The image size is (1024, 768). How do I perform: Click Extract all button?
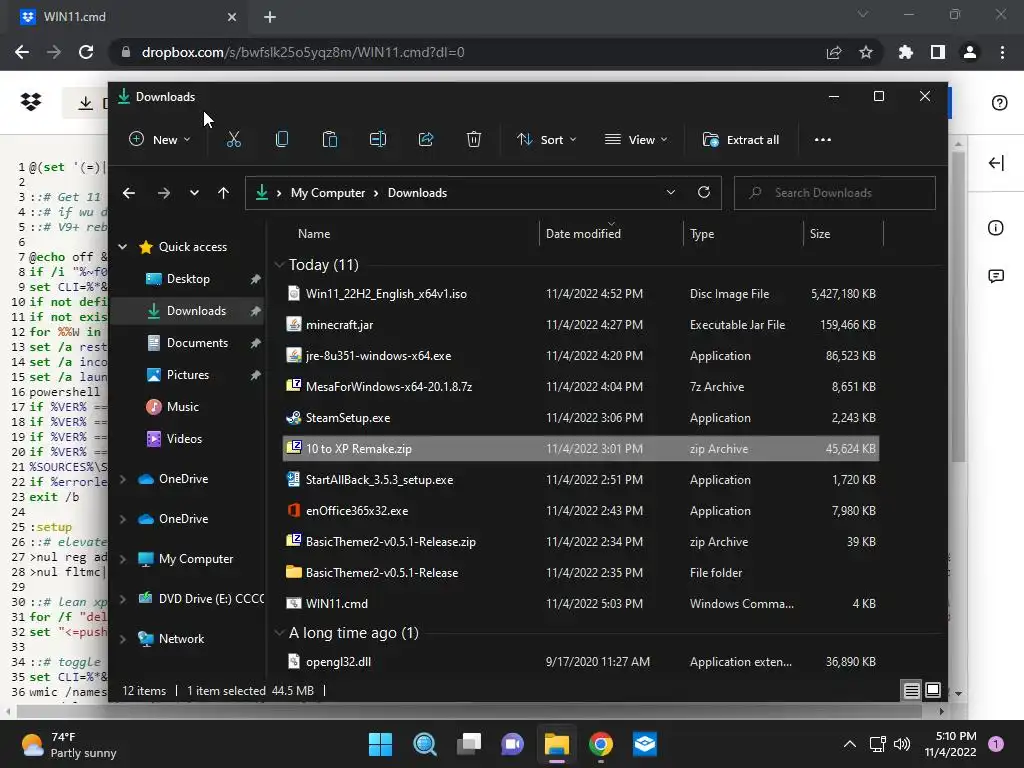tap(741, 140)
